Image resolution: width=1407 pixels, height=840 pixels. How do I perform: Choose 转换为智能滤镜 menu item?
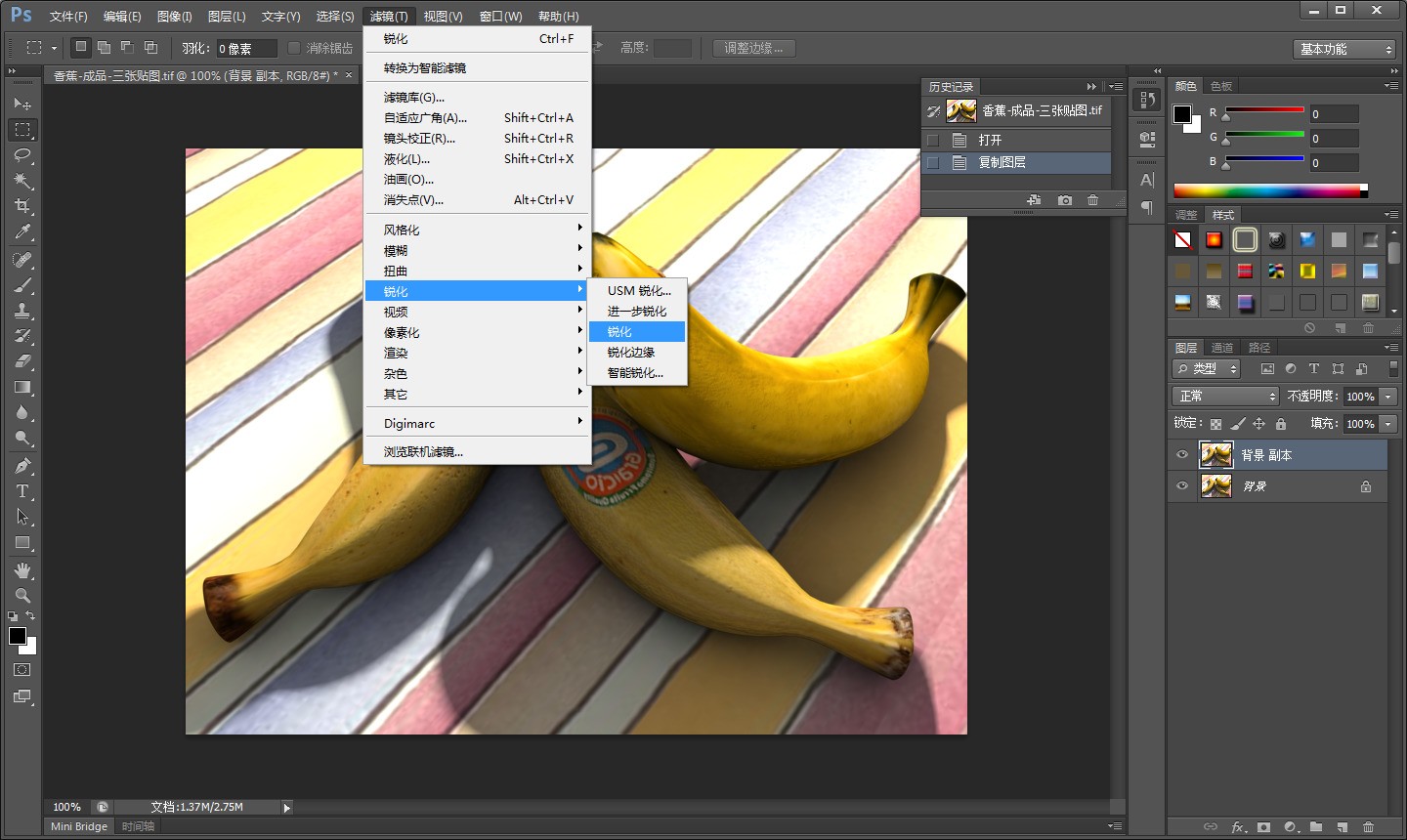(x=477, y=67)
